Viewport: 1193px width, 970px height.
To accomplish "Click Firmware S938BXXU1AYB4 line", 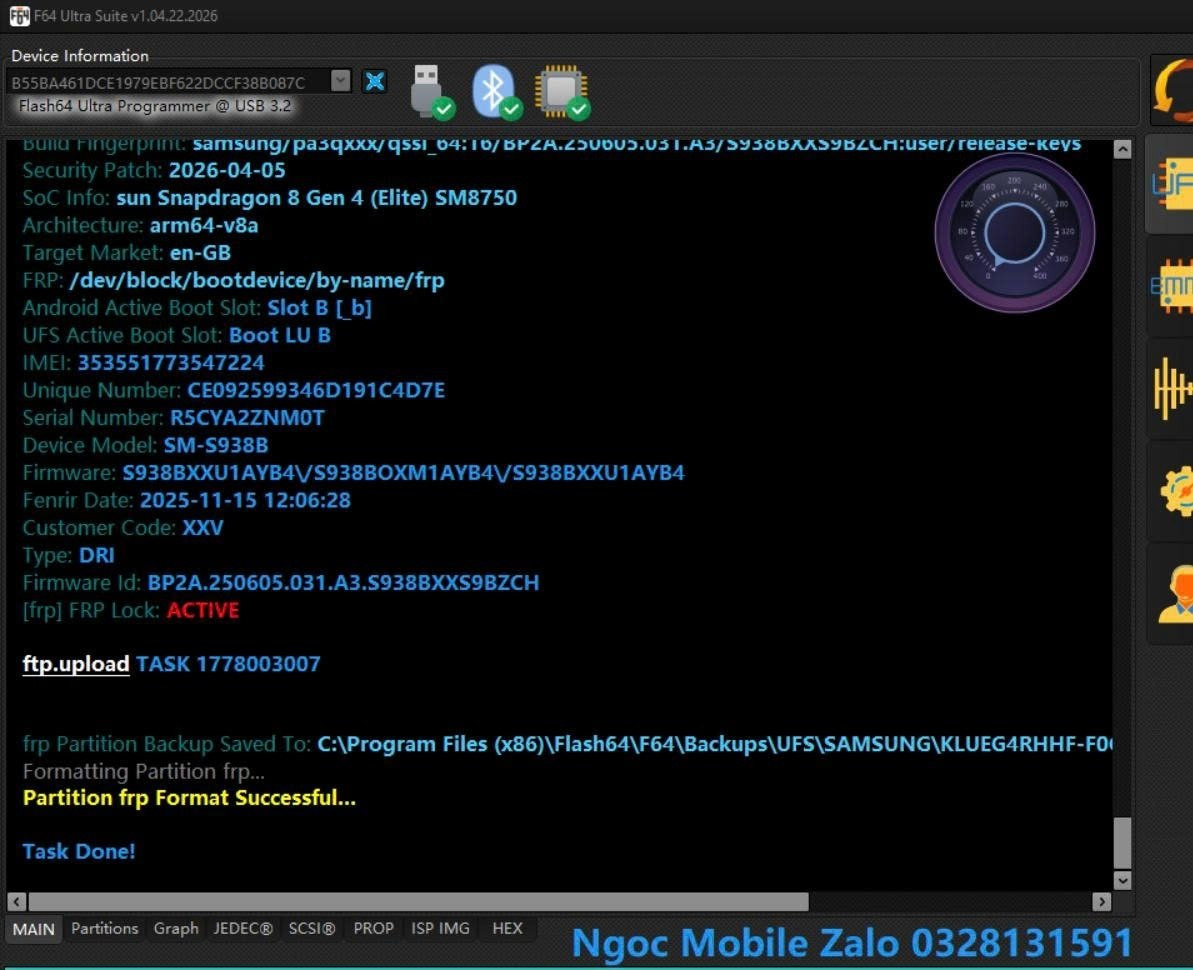I will coord(354,472).
